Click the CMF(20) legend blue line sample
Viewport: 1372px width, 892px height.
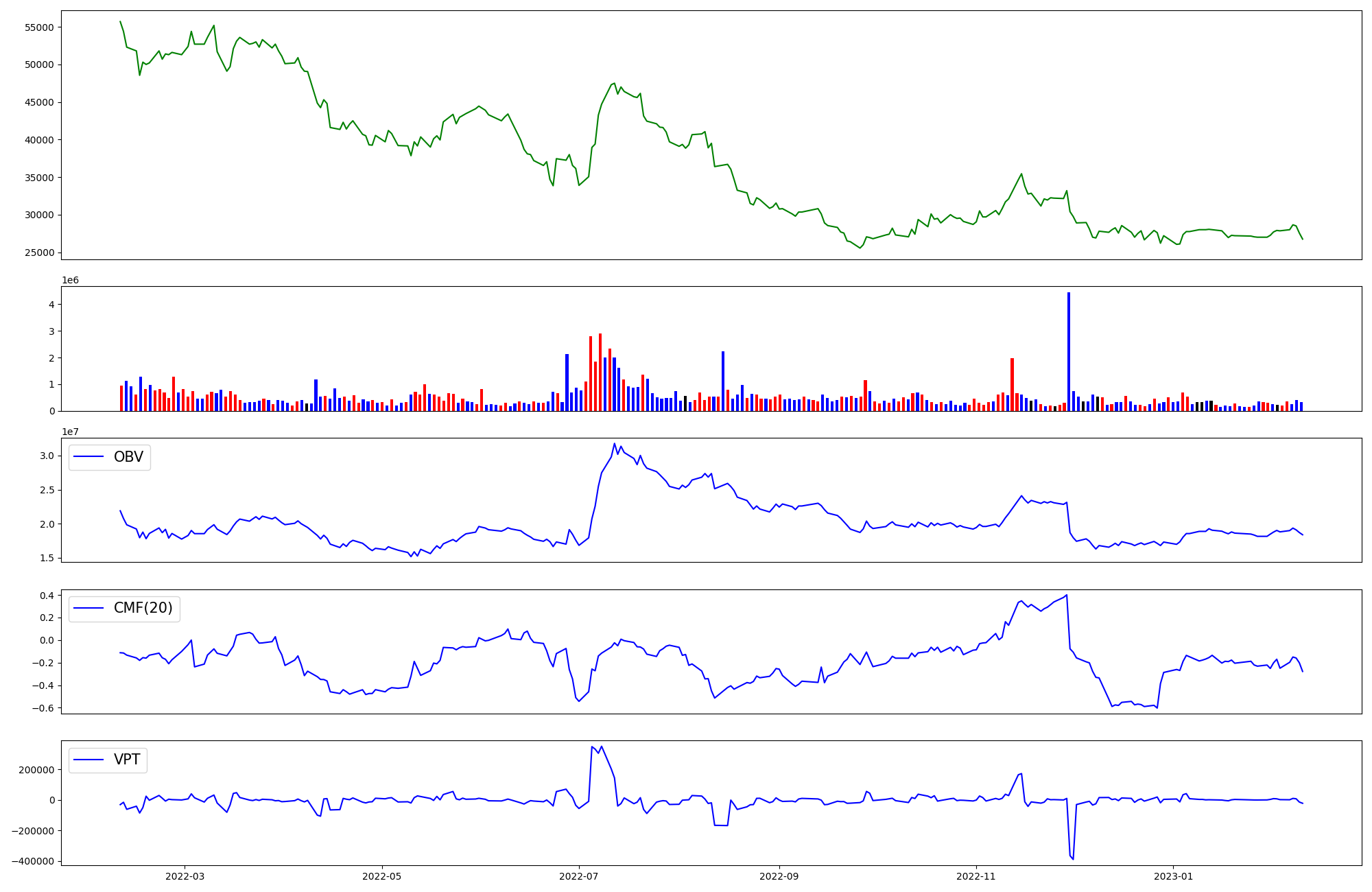click(x=88, y=609)
